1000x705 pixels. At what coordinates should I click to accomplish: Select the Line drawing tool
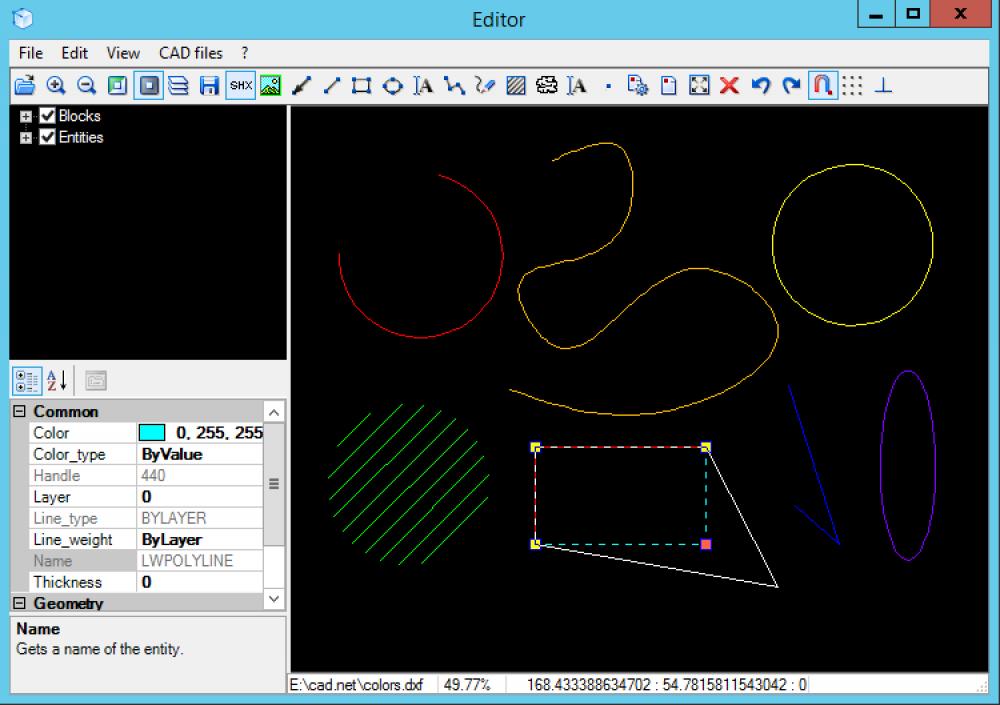coord(332,85)
